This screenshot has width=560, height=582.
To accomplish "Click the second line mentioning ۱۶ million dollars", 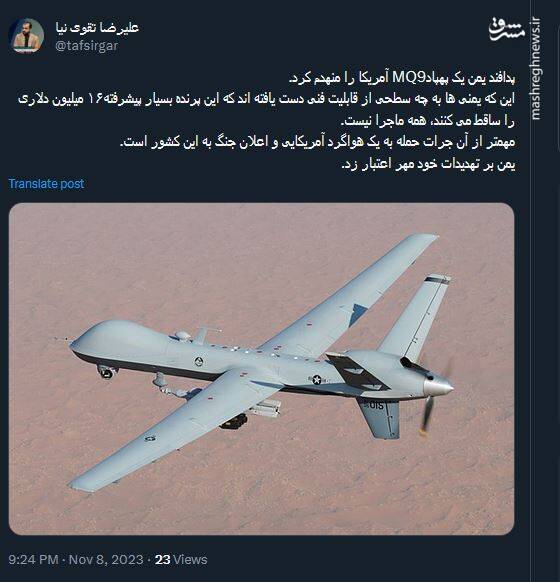I will 266,99.
